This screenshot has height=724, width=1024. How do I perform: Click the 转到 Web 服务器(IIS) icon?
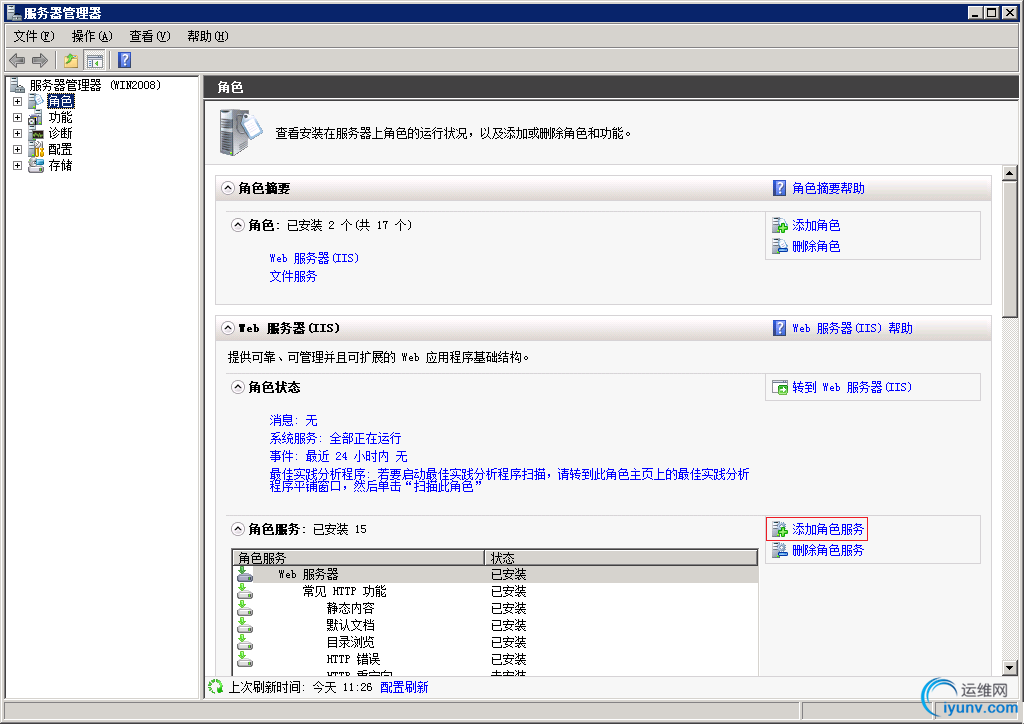pyautogui.click(x=780, y=387)
